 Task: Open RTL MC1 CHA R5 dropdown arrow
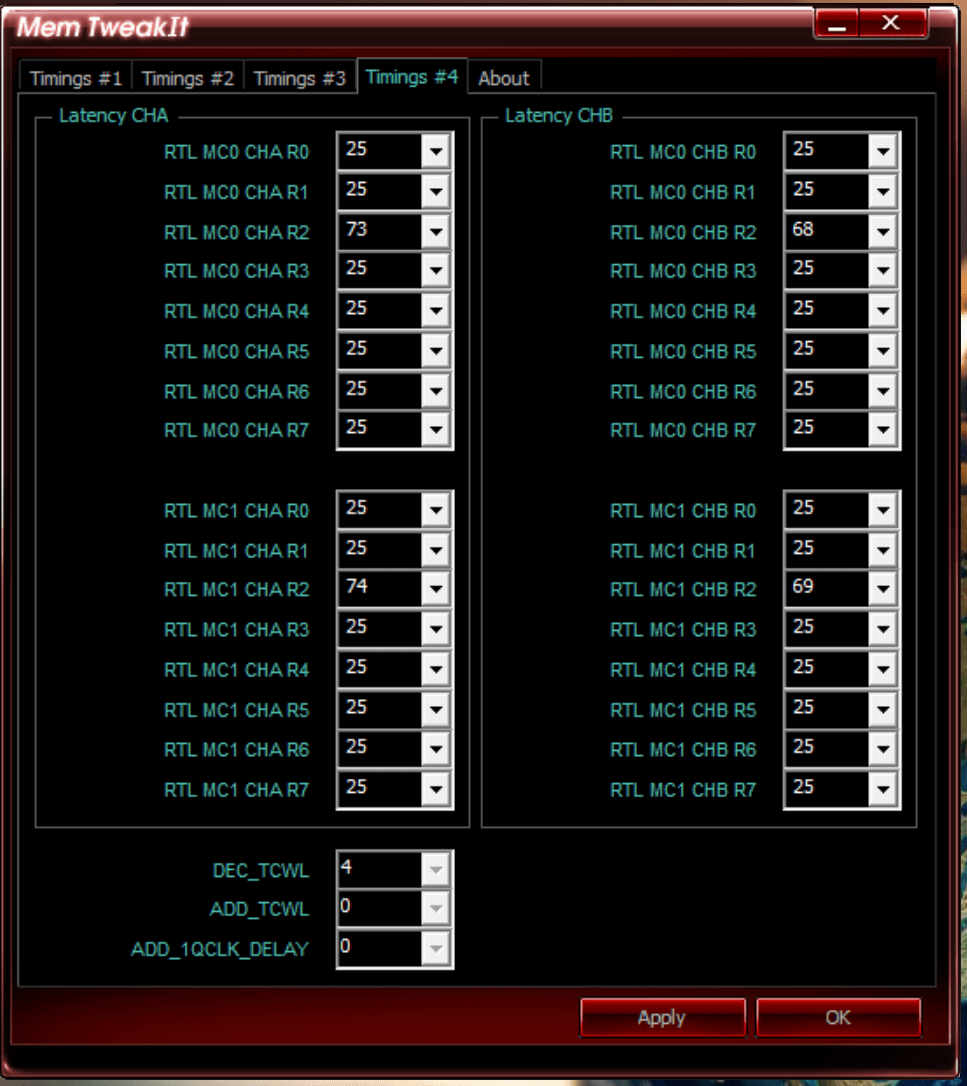click(436, 709)
